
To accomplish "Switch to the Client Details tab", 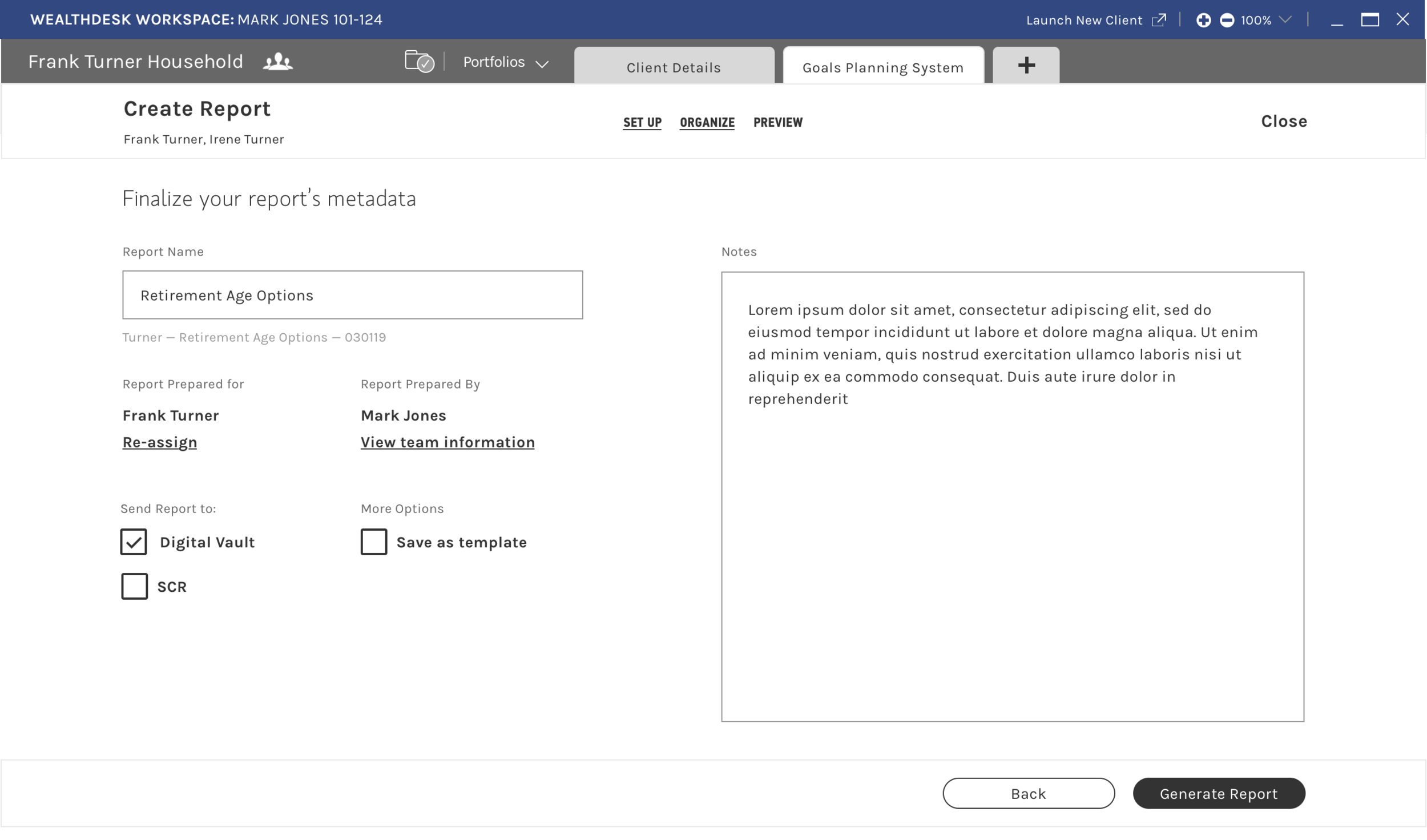I will [x=674, y=67].
